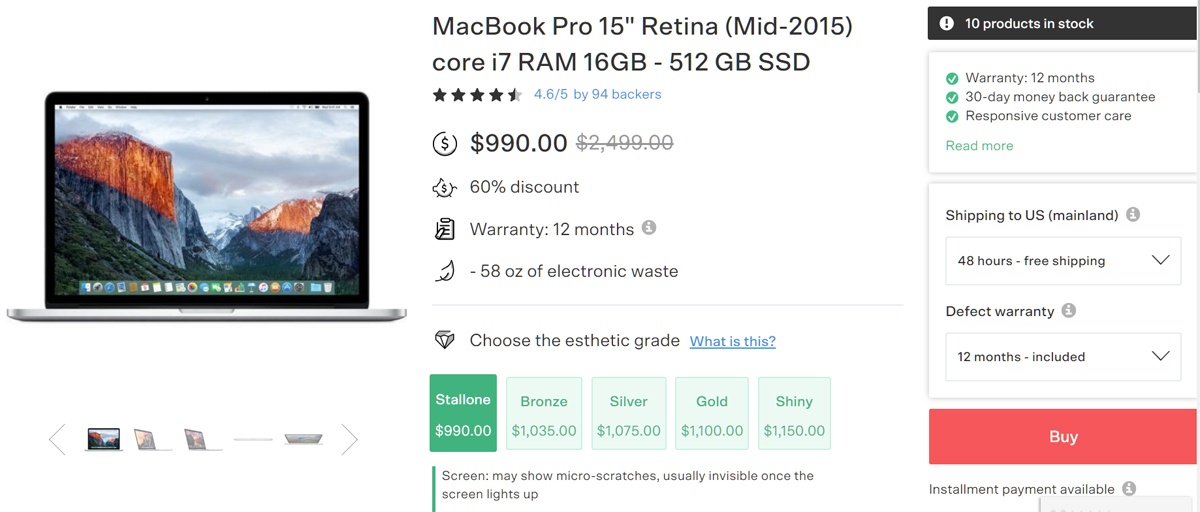Expand the defect warranty dropdown
Image resolution: width=1200 pixels, height=512 pixels.
pos(1062,357)
